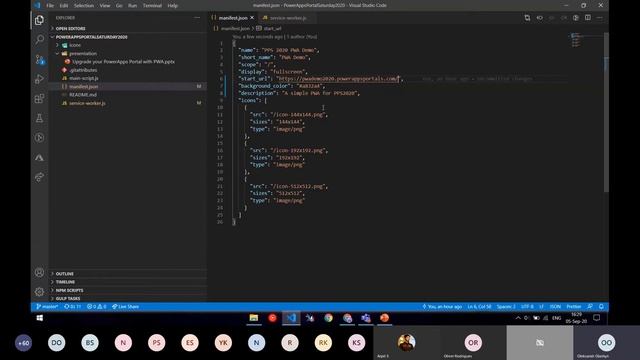The height and width of the screenshot is (360, 640).
Task: Click Open Changes icon in editor toolbar
Action: click(527, 18)
